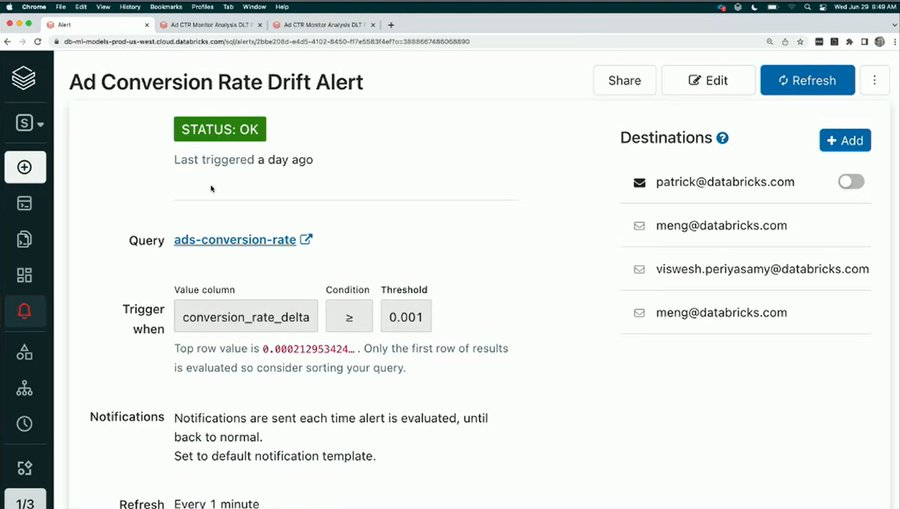Open the SQL persona switcher dropdown

click(x=29, y=123)
